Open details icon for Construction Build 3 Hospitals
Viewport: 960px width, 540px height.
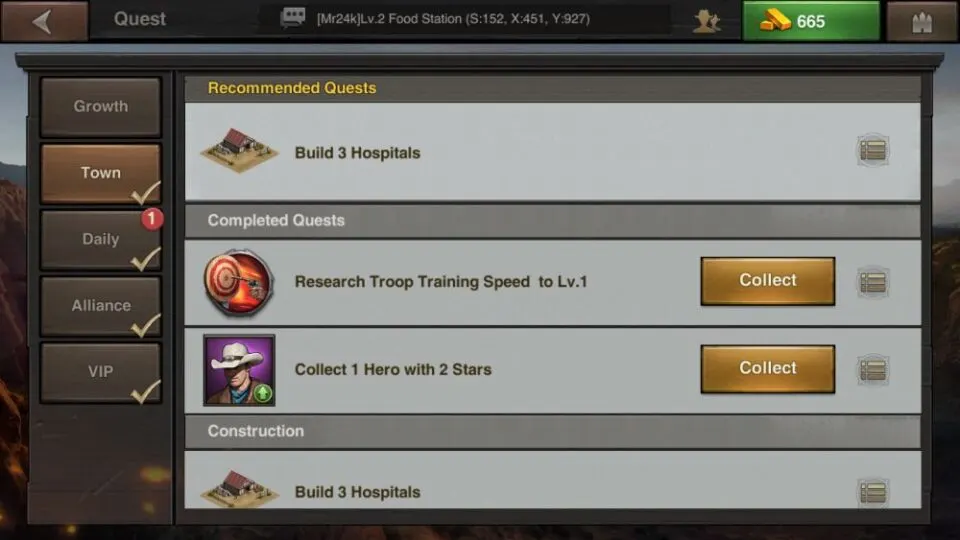tap(873, 492)
